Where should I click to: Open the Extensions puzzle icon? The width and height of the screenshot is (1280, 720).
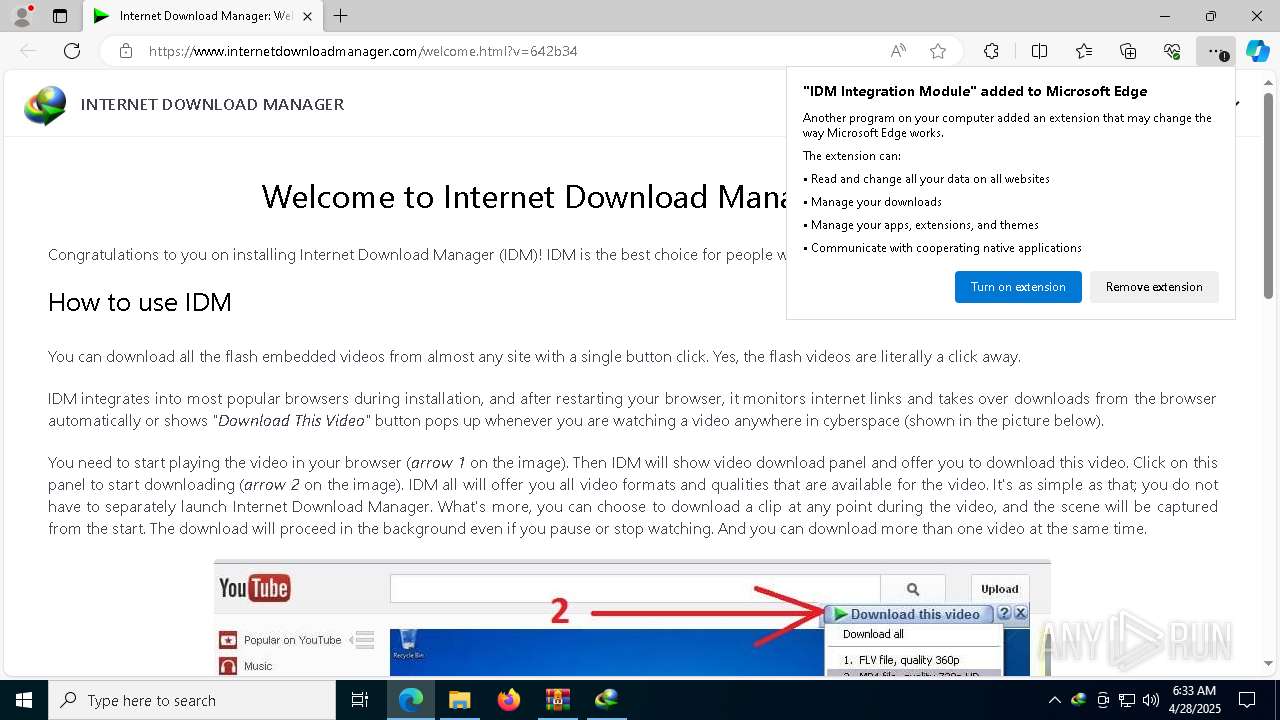point(991,51)
